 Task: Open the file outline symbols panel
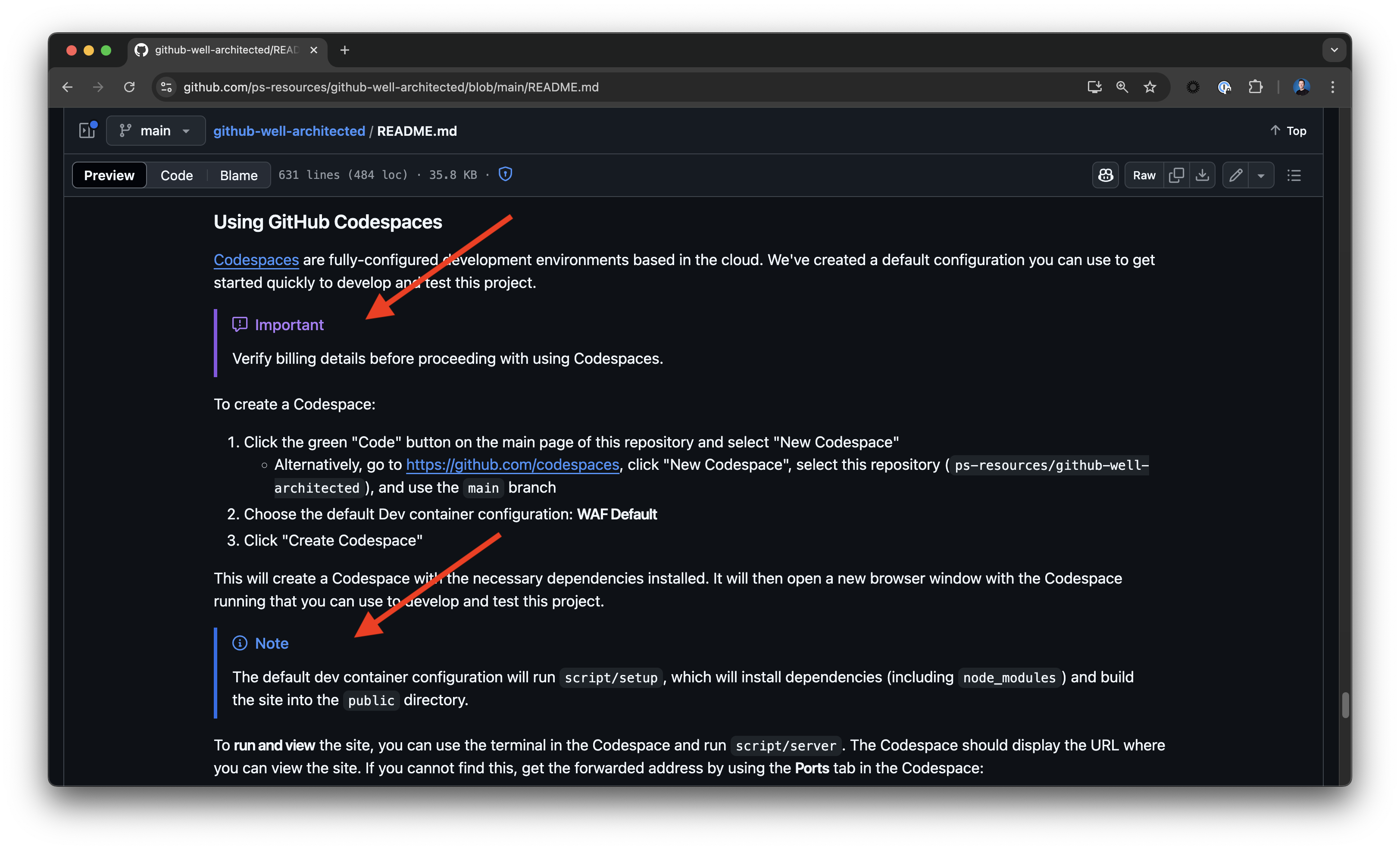tap(1294, 175)
